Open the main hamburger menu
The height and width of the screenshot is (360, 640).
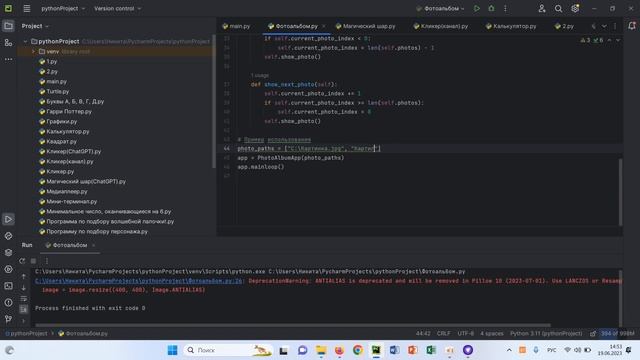[x=27, y=8]
